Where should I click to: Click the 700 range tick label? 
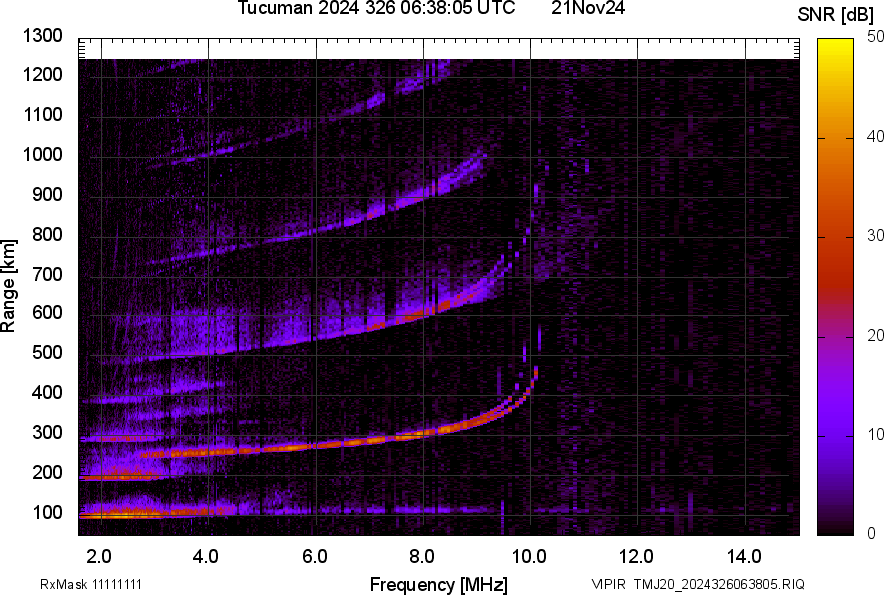47,275
